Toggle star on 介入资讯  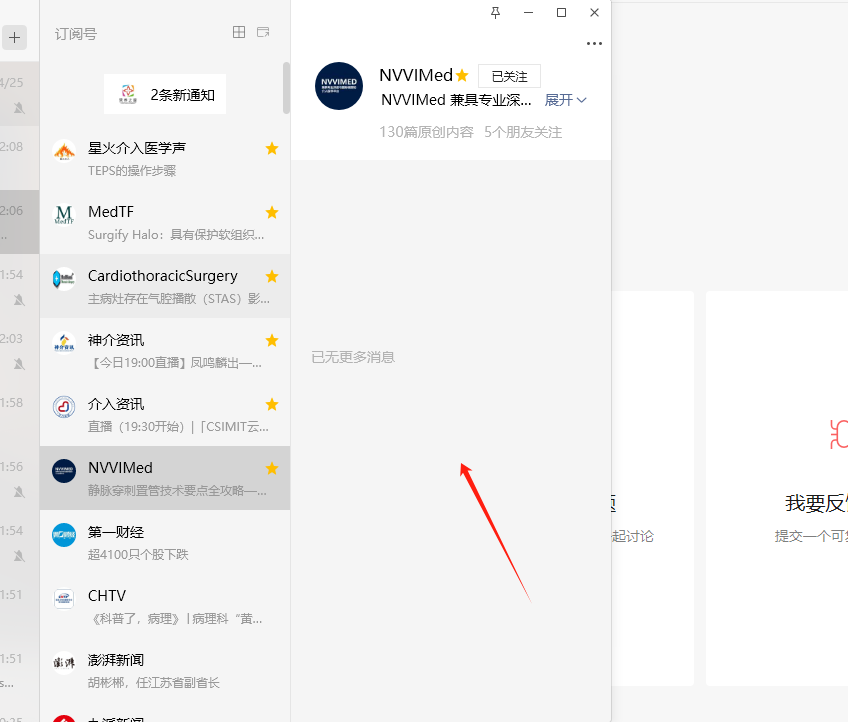(272, 405)
